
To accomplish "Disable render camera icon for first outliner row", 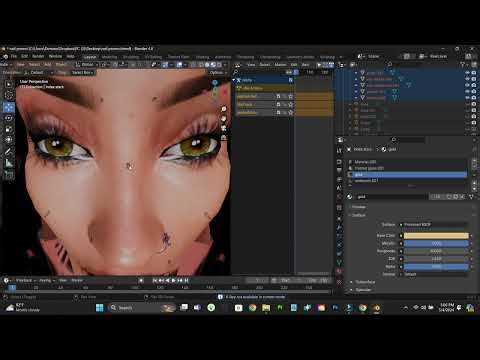I will point(474,72).
